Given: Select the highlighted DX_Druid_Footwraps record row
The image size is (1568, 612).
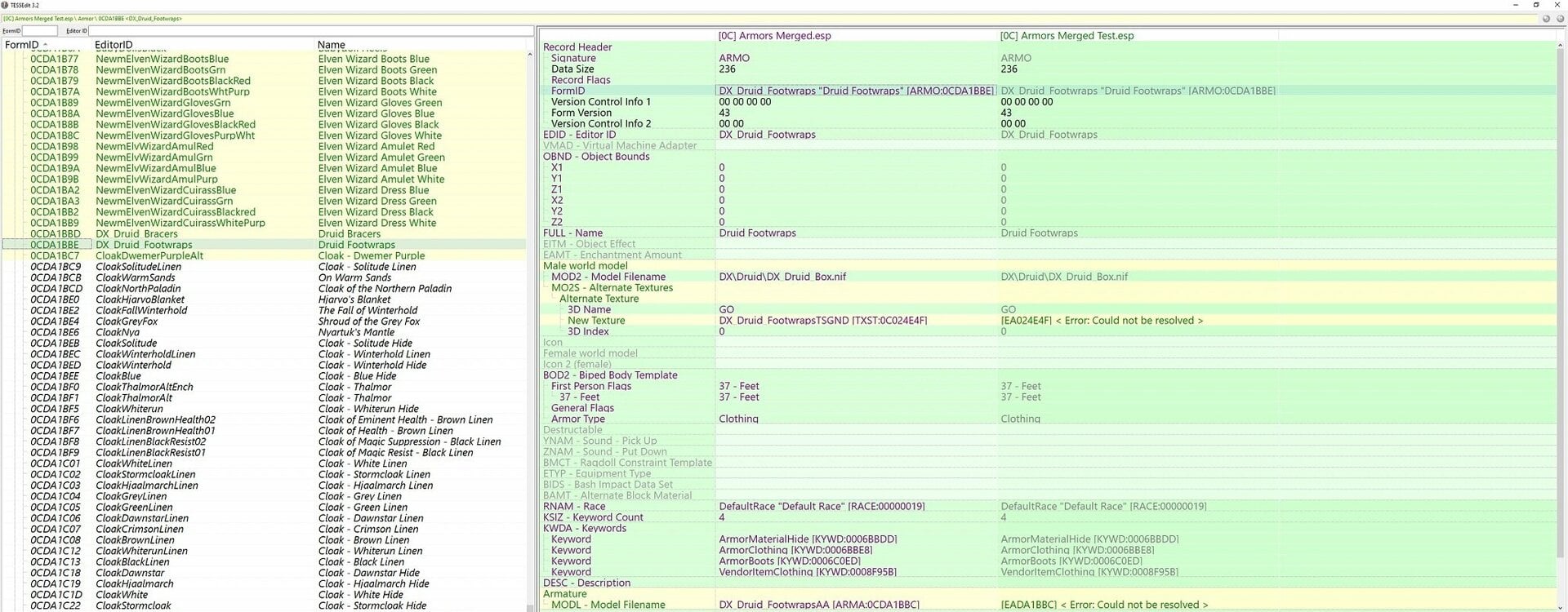Looking at the screenshot, I should point(265,245).
